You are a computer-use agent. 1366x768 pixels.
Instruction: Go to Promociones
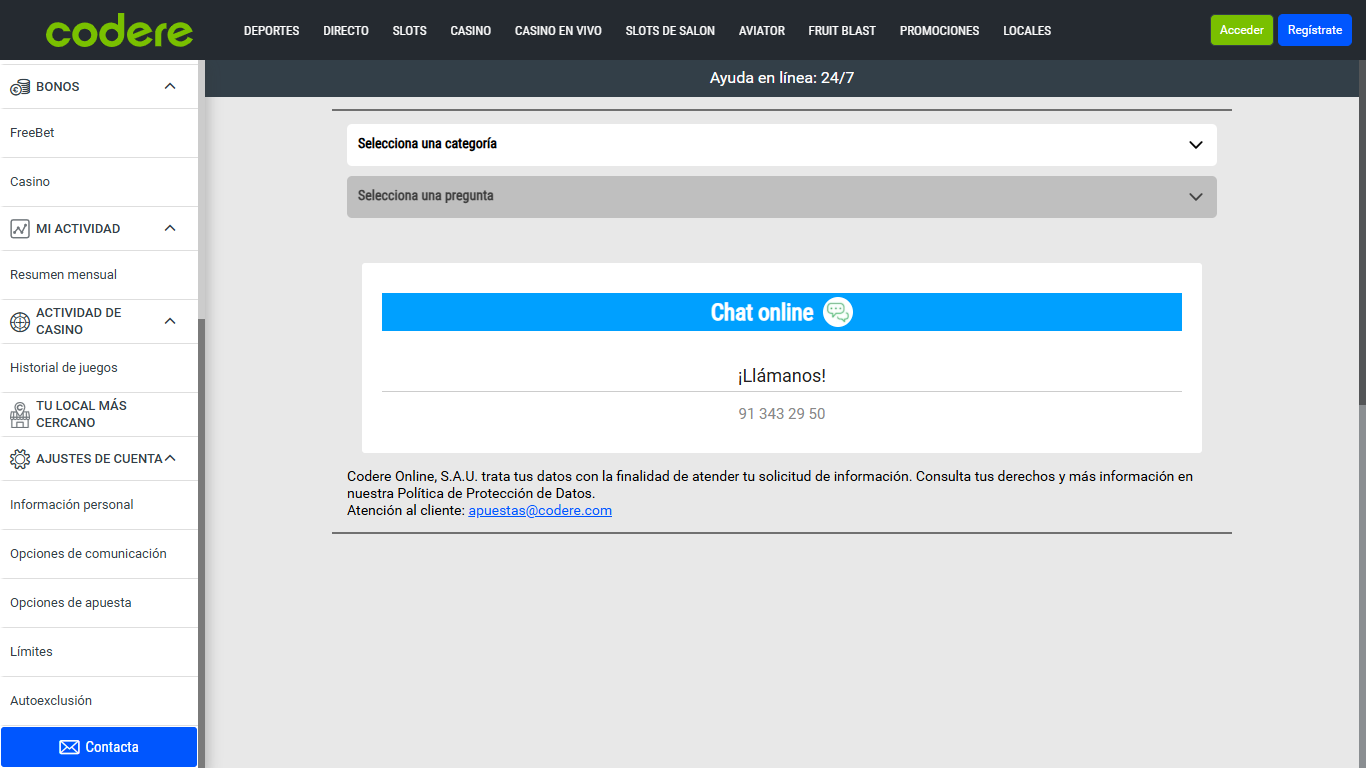click(940, 31)
